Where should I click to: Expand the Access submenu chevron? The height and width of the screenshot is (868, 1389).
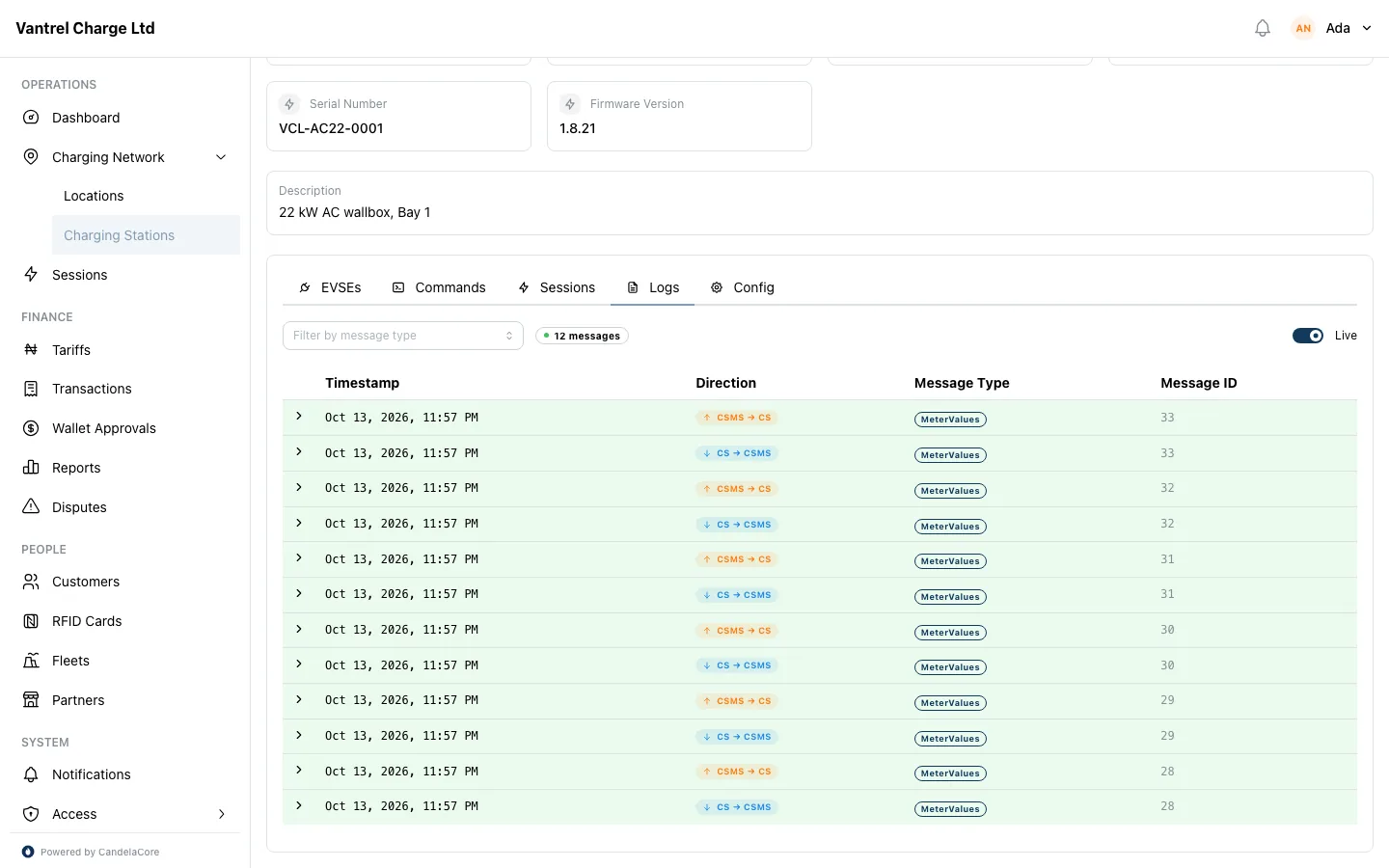221,814
